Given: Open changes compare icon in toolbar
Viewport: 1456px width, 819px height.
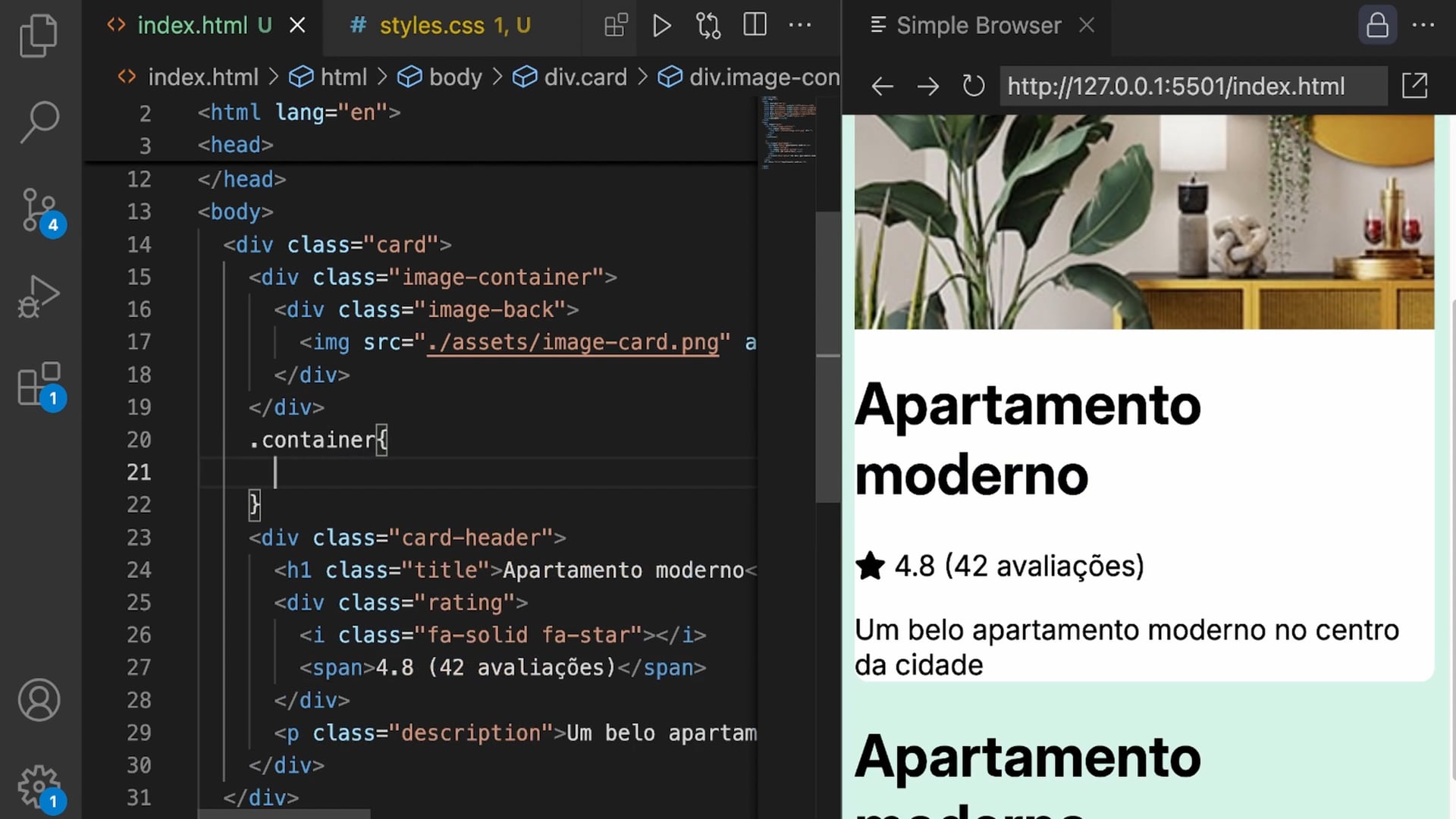Looking at the screenshot, I should [708, 26].
